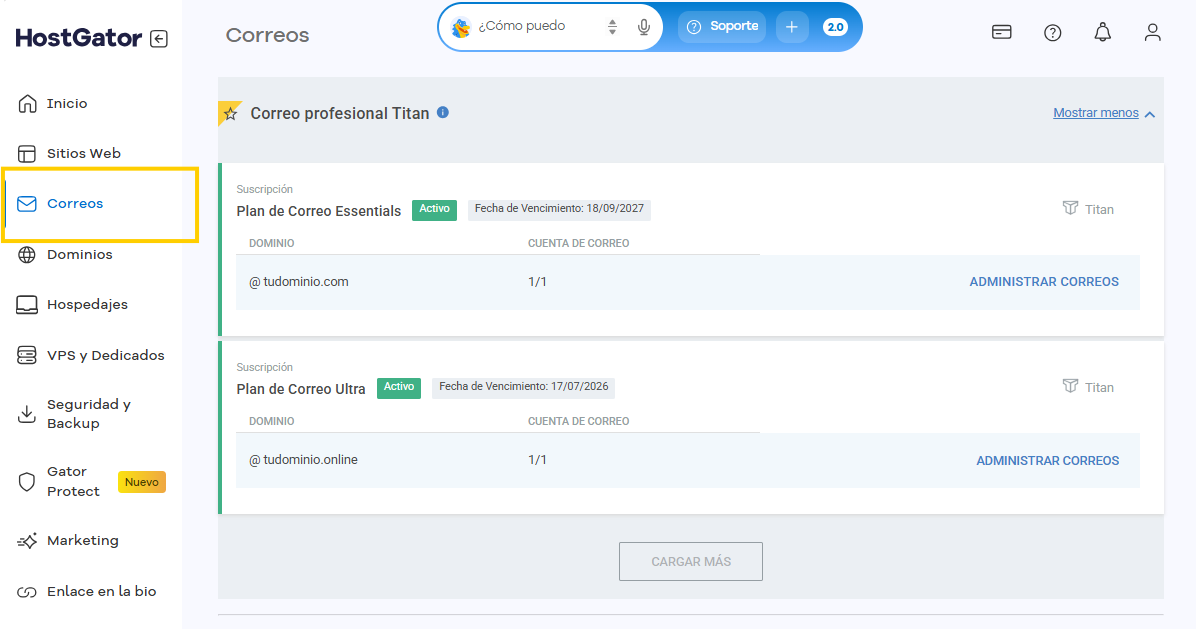The image size is (1196, 629).
Task: Click the Soporte button
Action: click(x=722, y=27)
